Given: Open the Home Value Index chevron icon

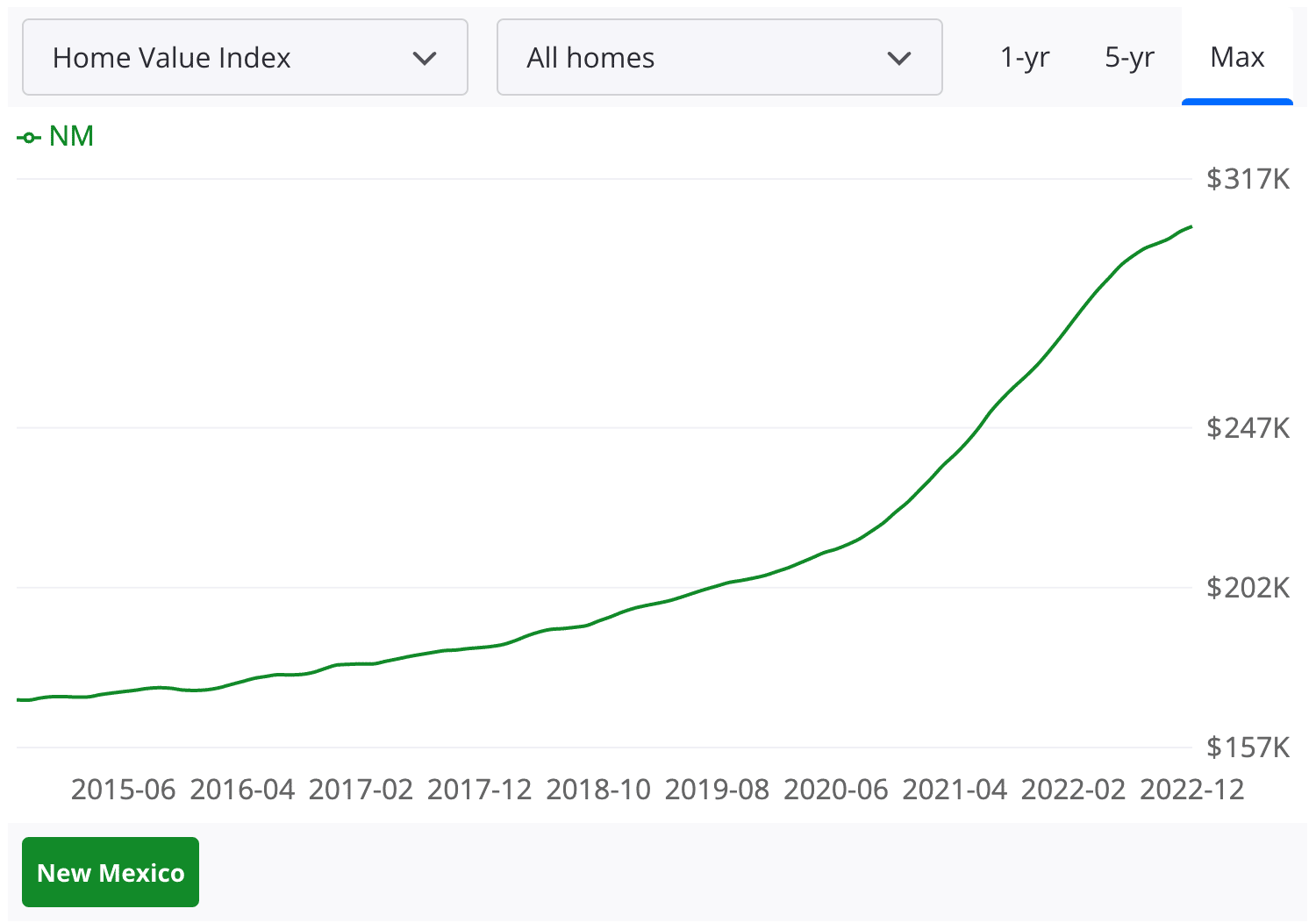Looking at the screenshot, I should click(x=426, y=57).
